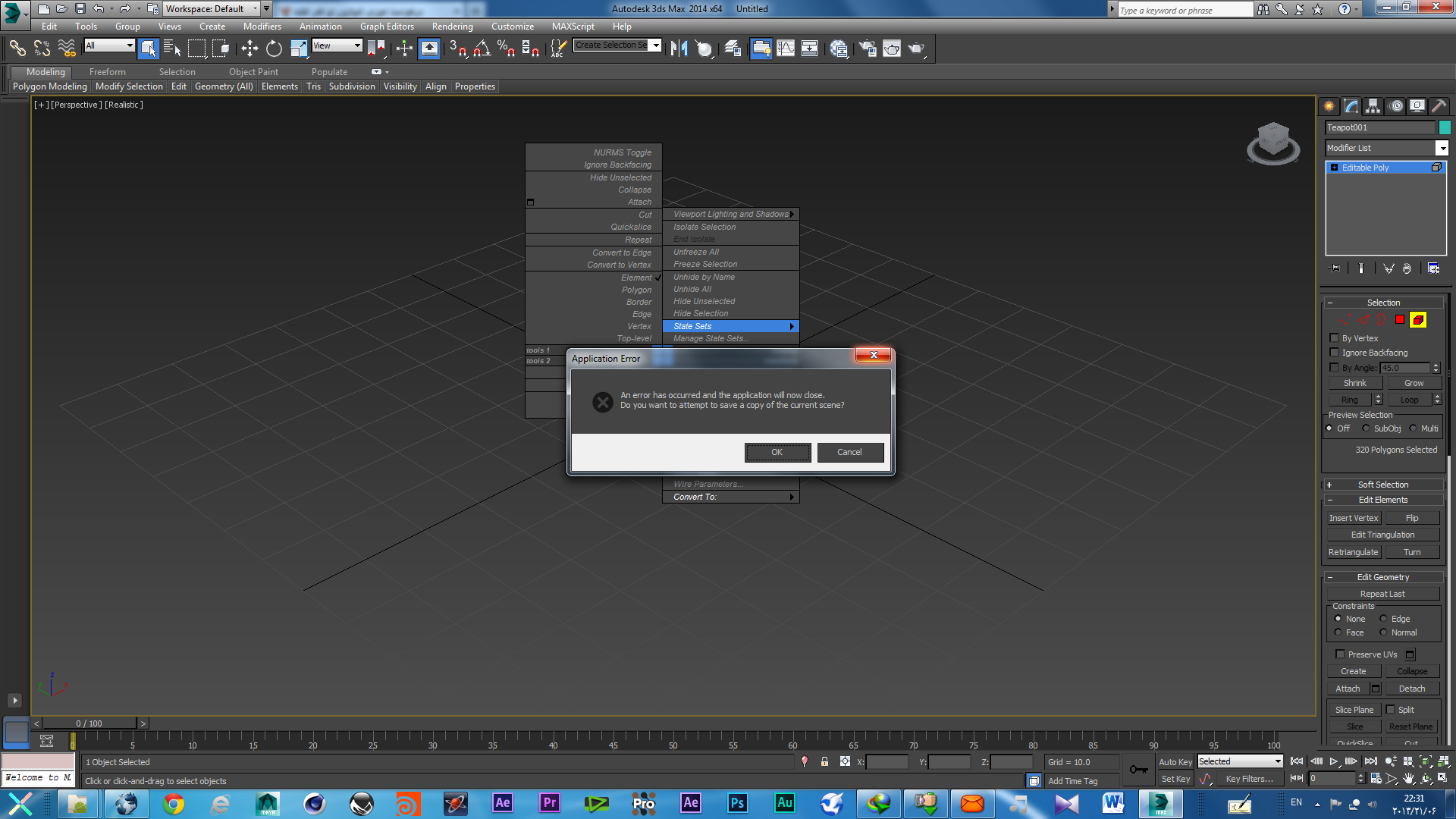The height and width of the screenshot is (819, 1456).
Task: Click OK in the Application Error dialog
Action: click(777, 452)
